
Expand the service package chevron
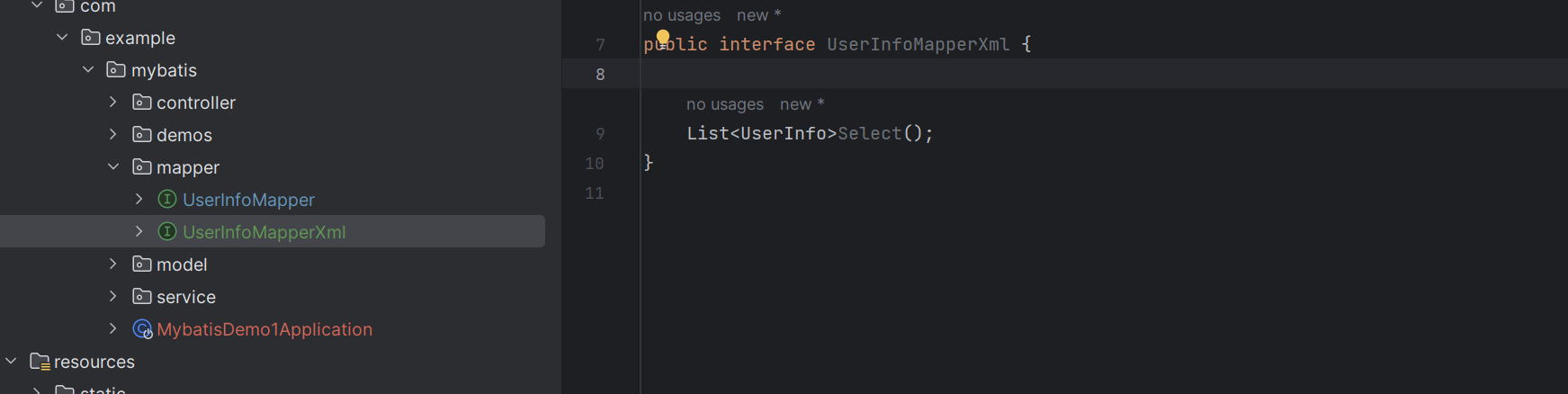[113, 297]
